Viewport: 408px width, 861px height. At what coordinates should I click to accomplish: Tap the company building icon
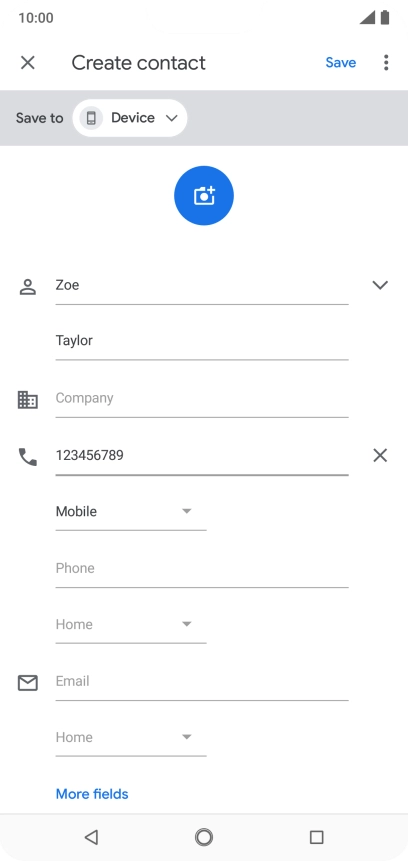click(27, 399)
